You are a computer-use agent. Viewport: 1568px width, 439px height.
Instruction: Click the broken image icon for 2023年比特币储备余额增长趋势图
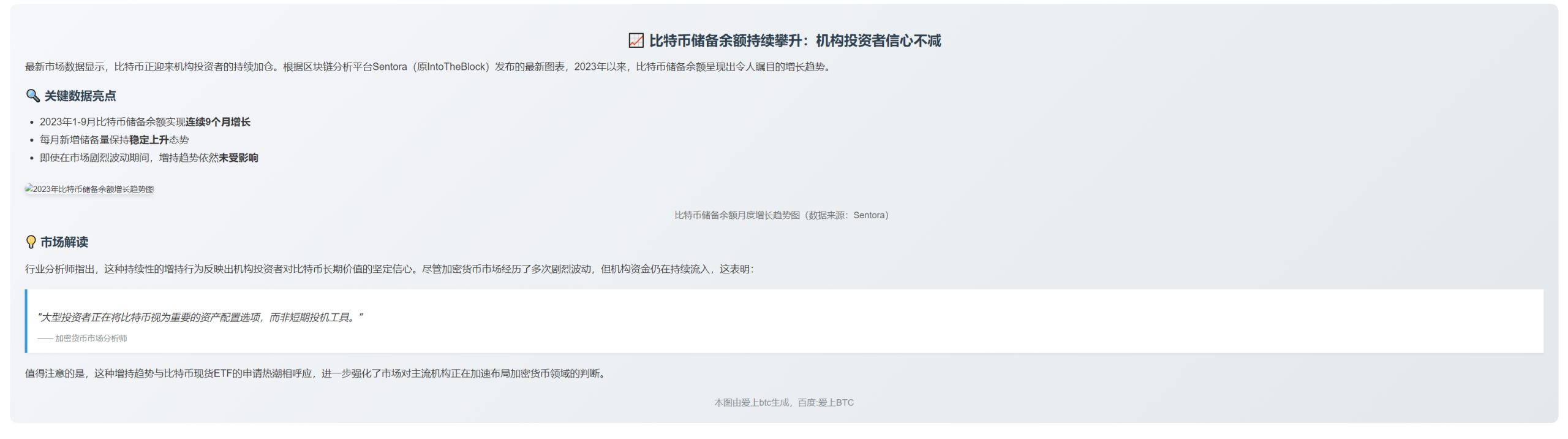tap(29, 189)
